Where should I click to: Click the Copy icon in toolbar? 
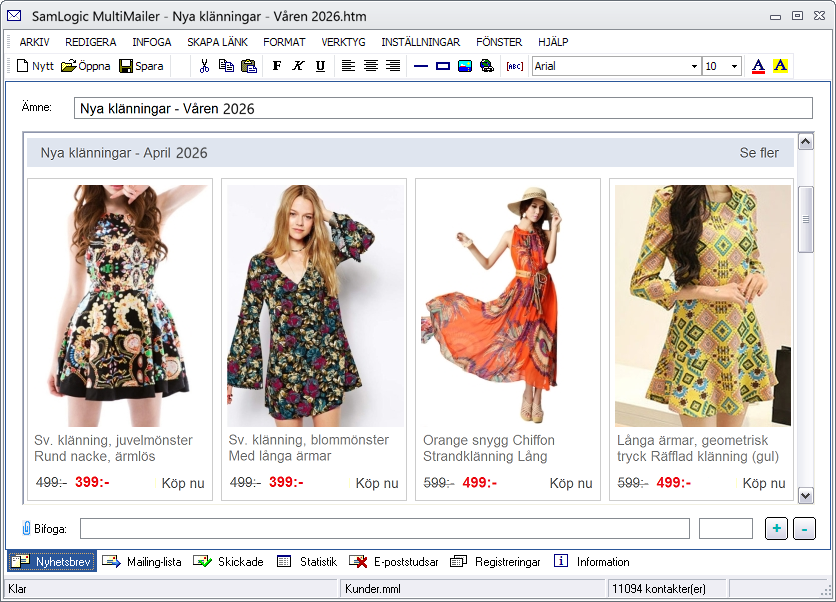click(x=226, y=66)
